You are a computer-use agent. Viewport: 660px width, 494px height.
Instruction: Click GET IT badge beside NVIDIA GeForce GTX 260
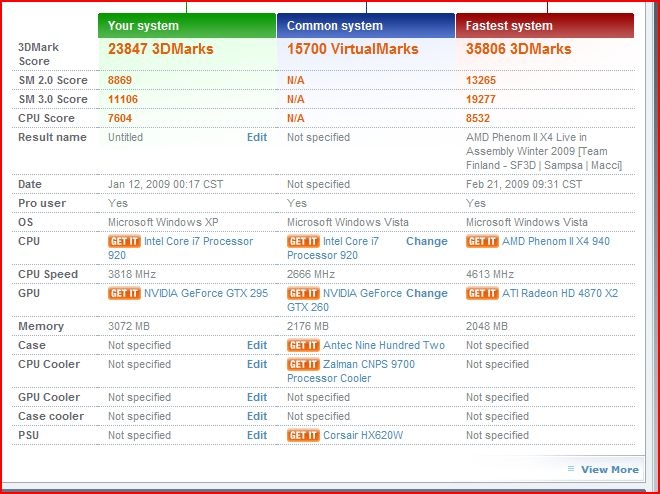click(303, 293)
